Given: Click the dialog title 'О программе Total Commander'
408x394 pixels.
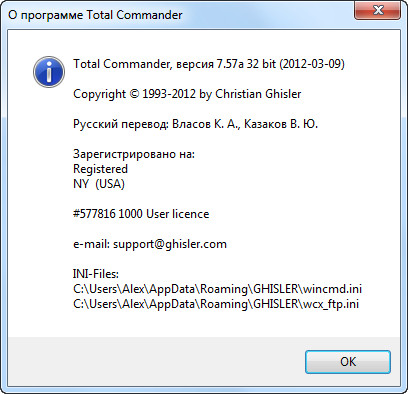Looking at the screenshot, I should [x=95, y=15].
